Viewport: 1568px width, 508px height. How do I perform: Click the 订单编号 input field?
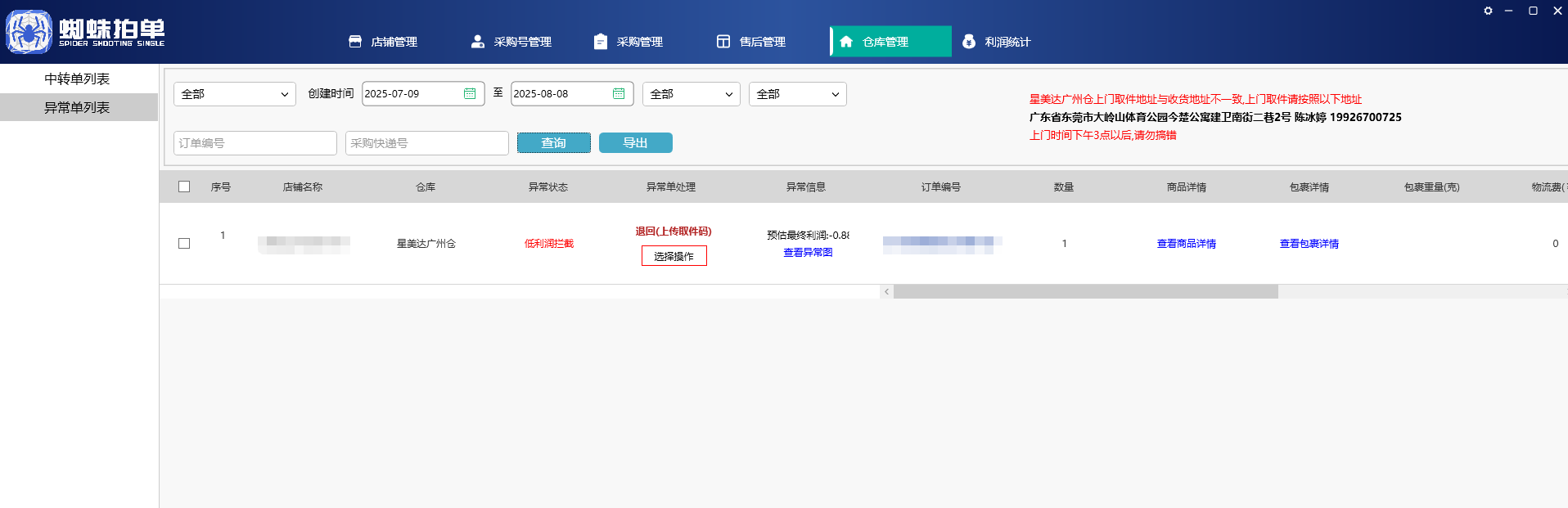tap(255, 143)
